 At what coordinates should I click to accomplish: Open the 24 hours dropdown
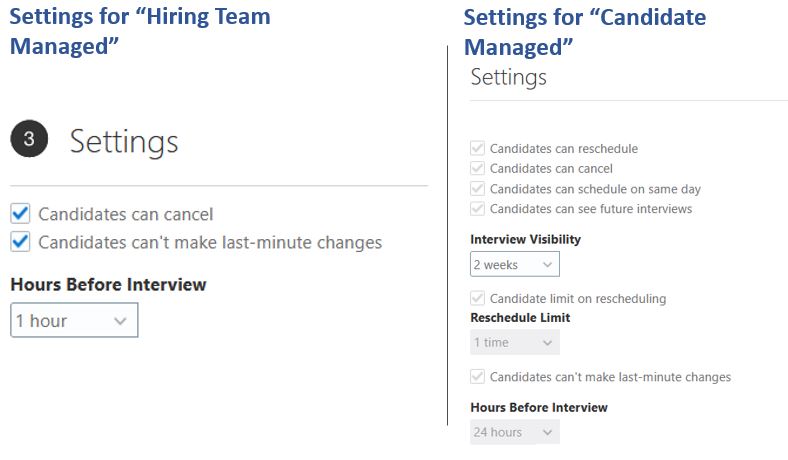click(x=515, y=432)
